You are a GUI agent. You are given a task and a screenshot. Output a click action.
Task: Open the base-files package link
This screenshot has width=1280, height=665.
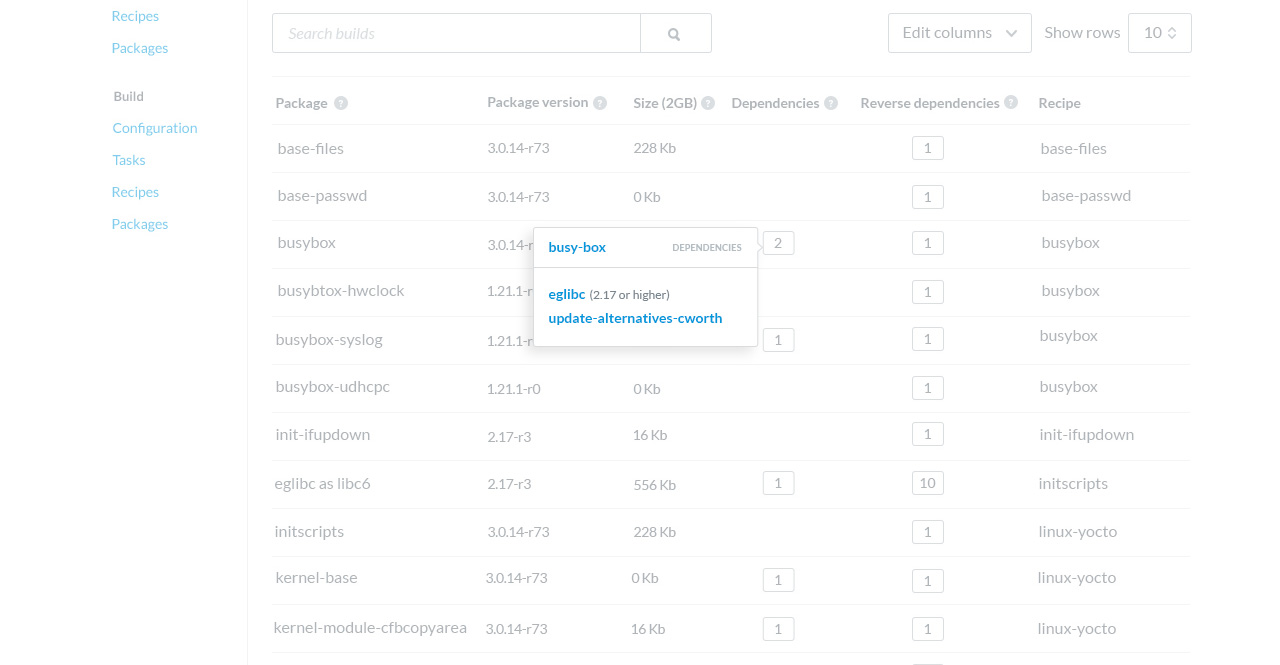pos(311,148)
